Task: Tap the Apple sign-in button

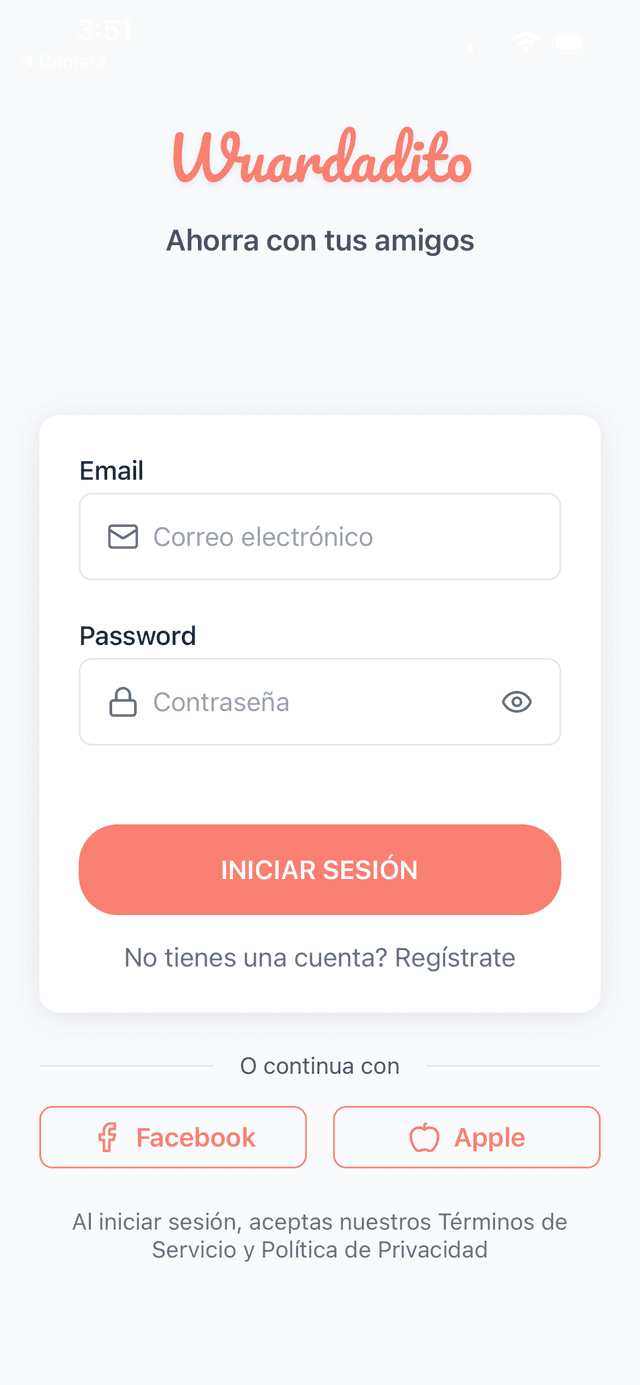Action: [x=466, y=1137]
